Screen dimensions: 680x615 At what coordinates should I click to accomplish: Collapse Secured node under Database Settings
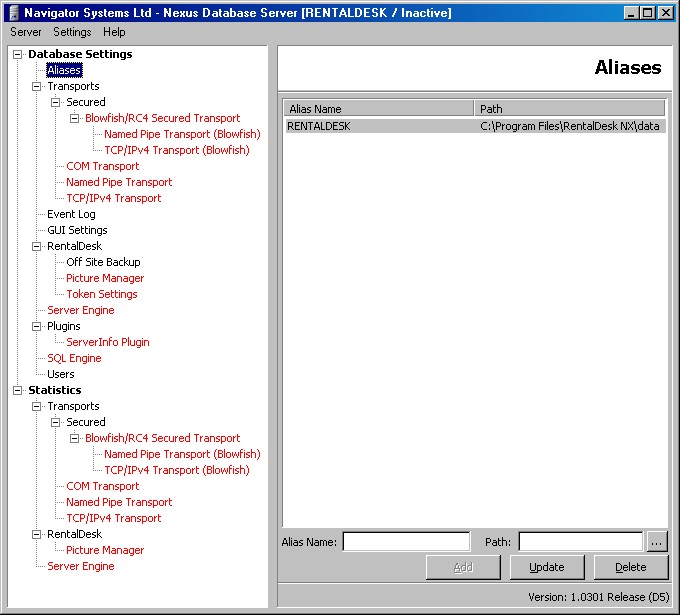tap(56, 102)
